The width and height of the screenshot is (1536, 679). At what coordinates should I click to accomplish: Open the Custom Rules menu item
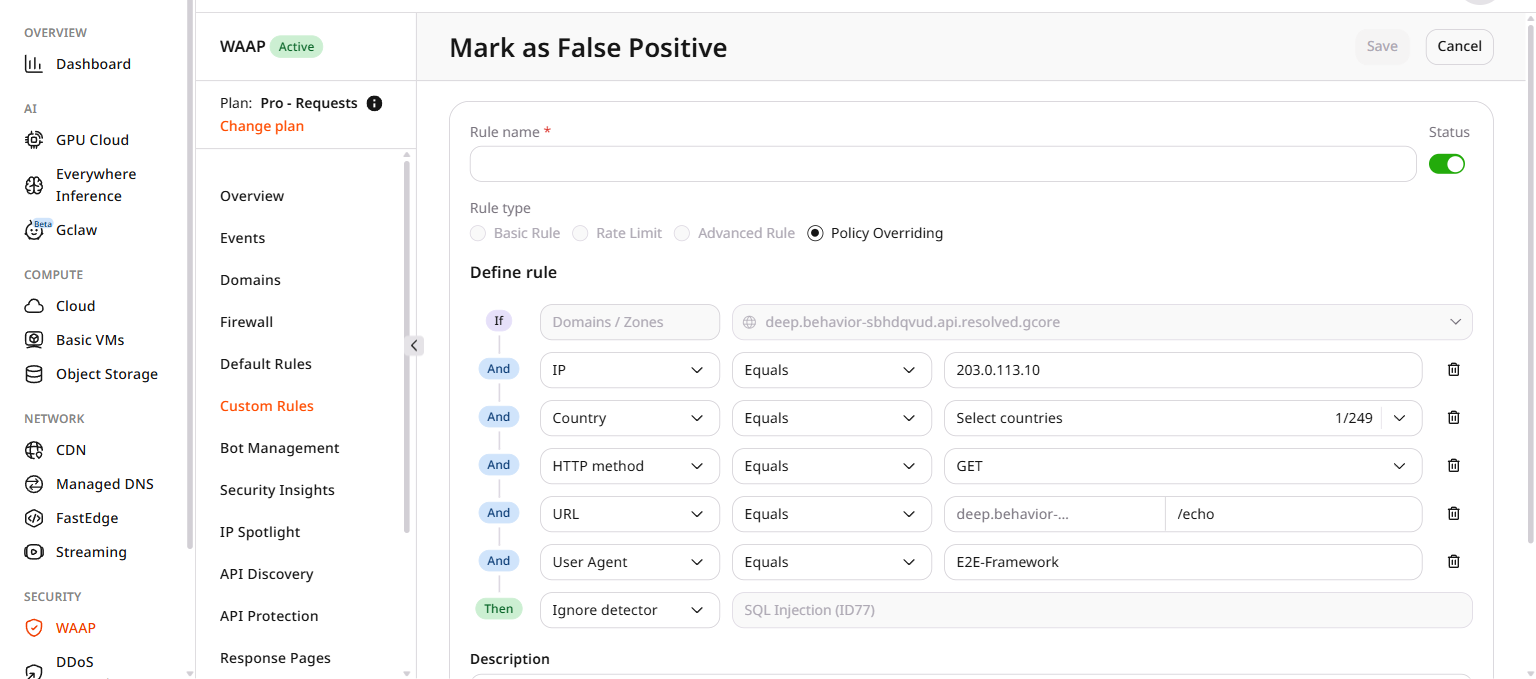pyautogui.click(x=267, y=406)
